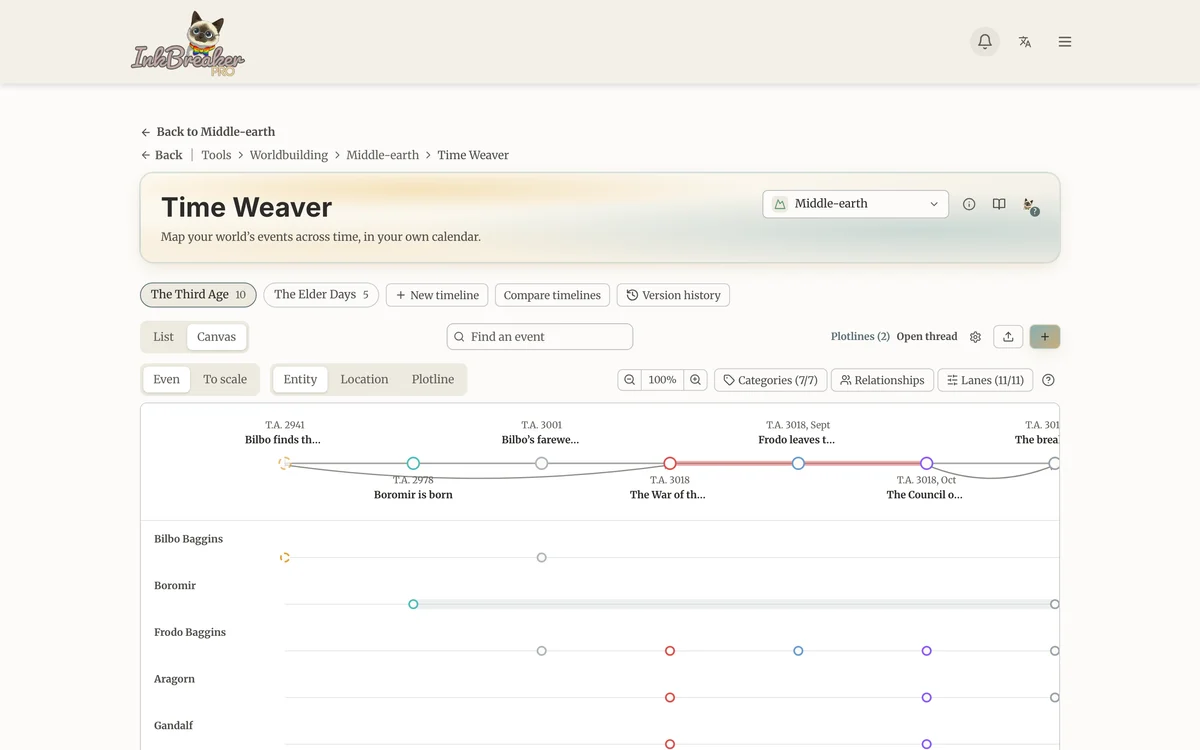Group lanes by Location

[364, 379]
